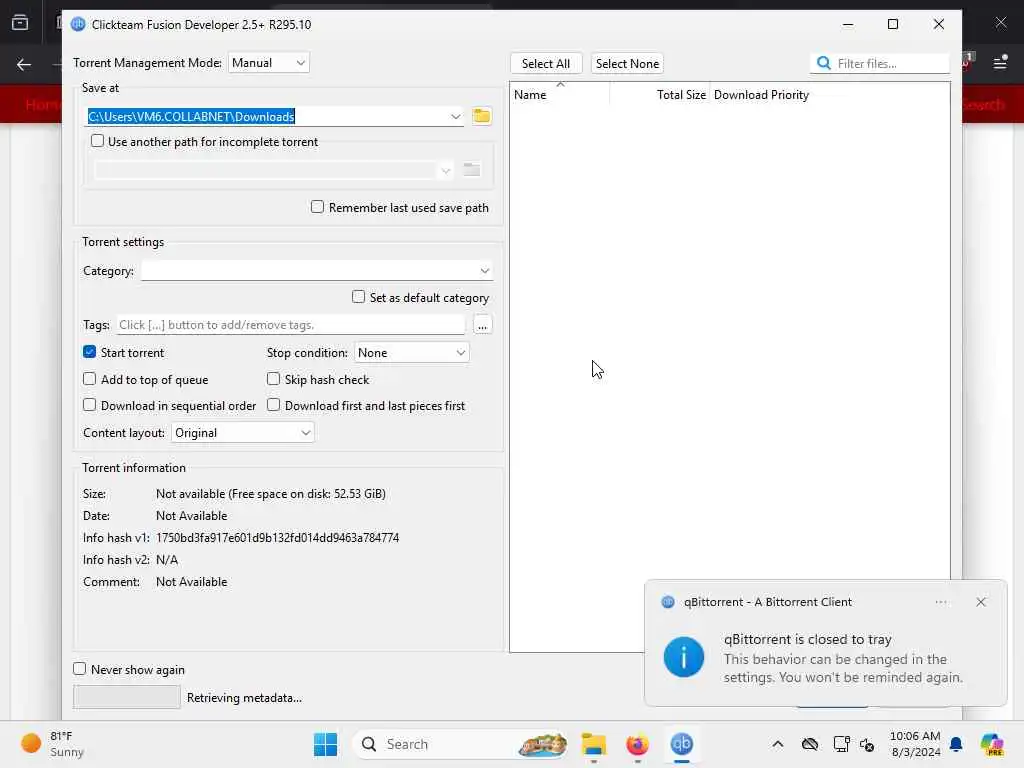Screen dimensions: 1024x768
Task: Uncheck the Start torrent checkbox
Action: click(89, 352)
